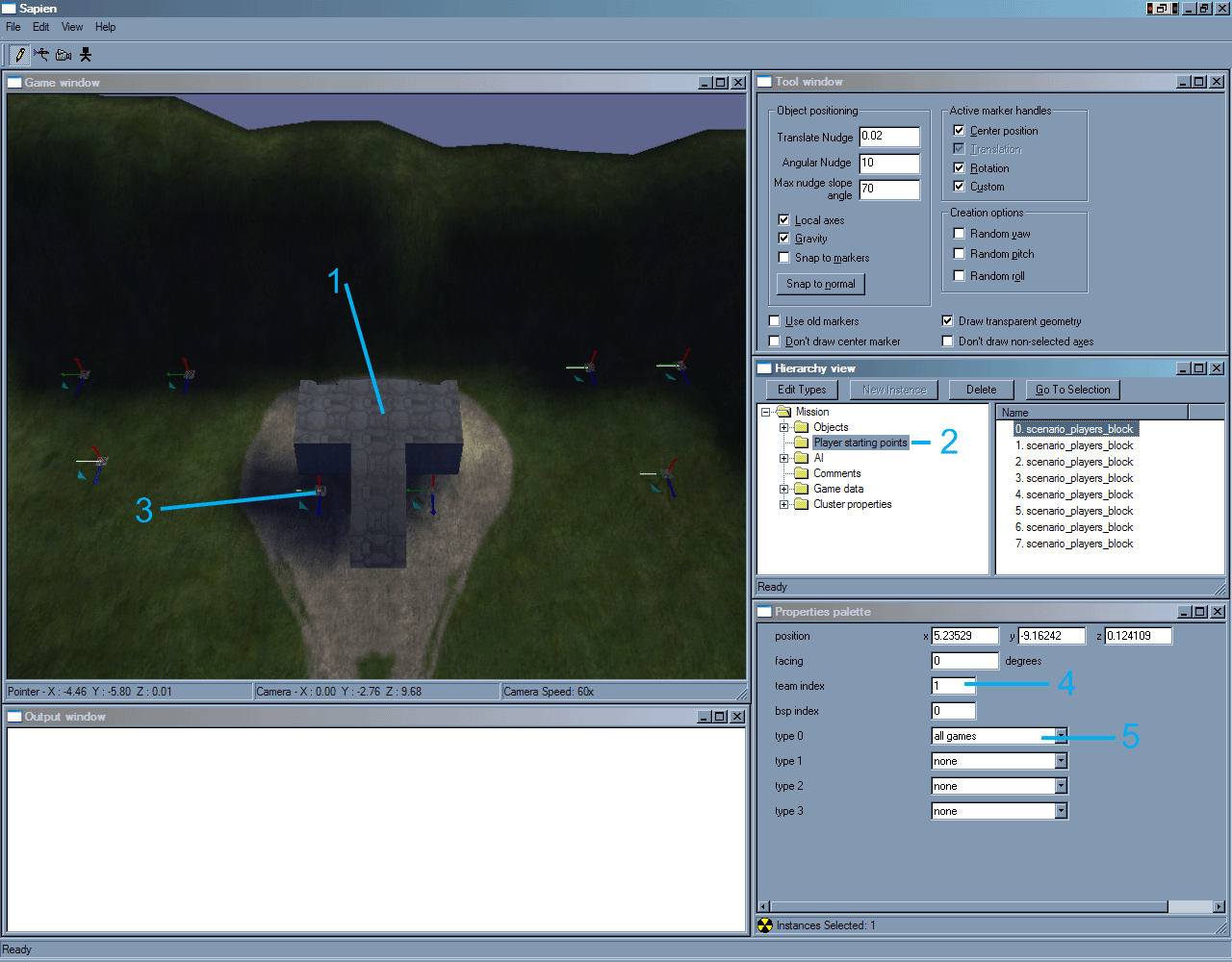Image resolution: width=1232 pixels, height=962 pixels.
Task: Open the Edit menu
Action: coord(40,27)
